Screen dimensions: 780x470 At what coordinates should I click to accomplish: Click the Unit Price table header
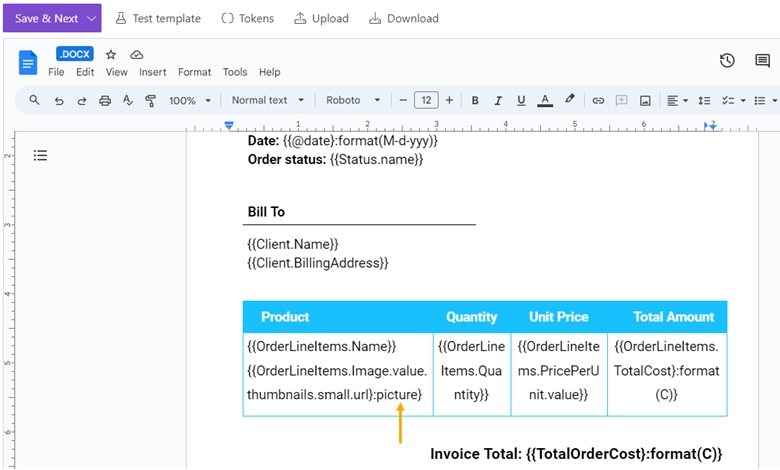coord(559,317)
